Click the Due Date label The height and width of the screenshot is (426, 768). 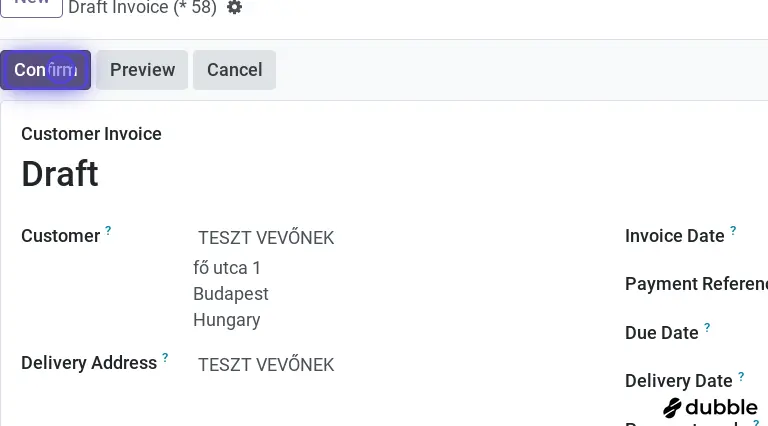(661, 333)
